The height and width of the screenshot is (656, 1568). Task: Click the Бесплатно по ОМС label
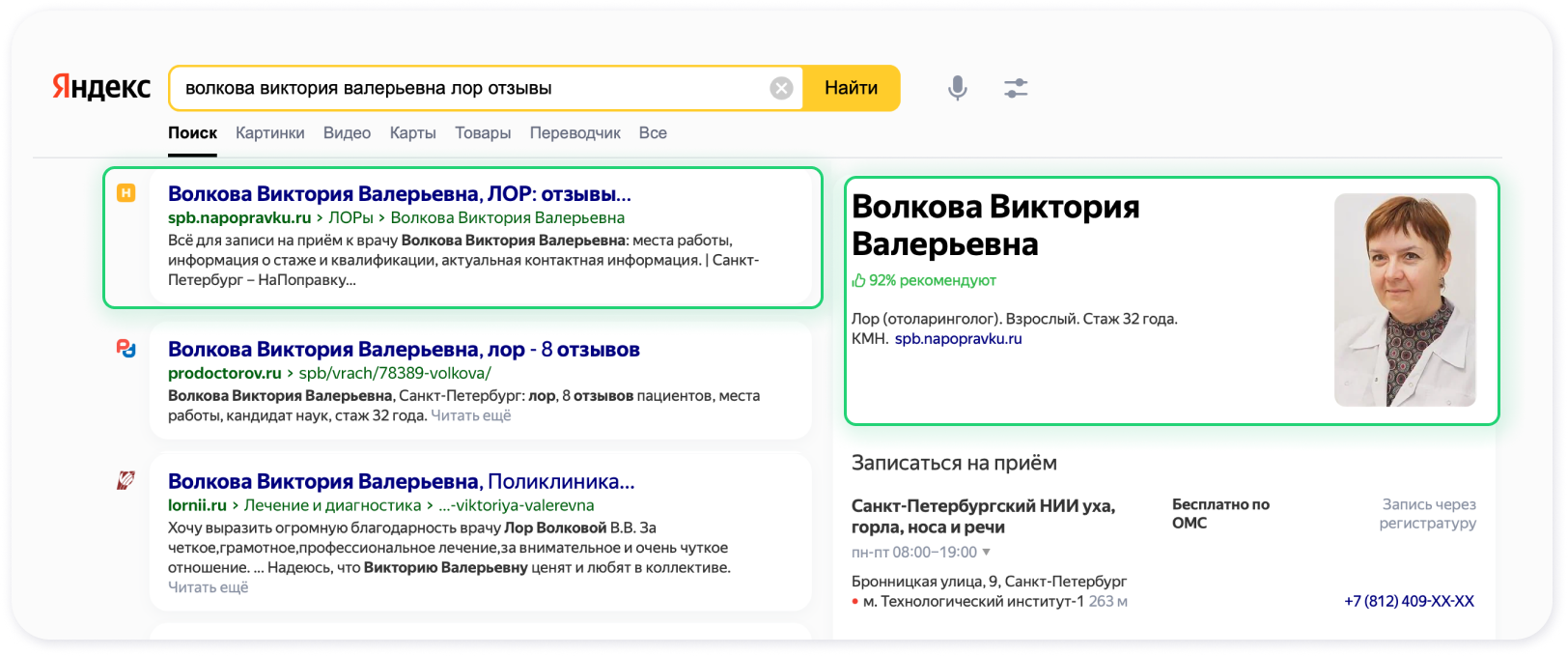(1220, 514)
